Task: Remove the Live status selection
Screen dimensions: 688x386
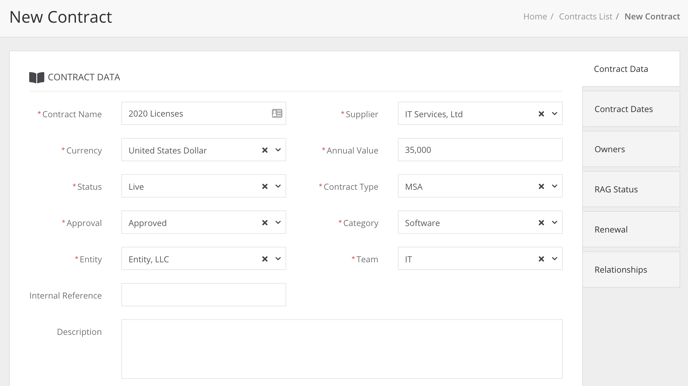Action: (x=265, y=186)
